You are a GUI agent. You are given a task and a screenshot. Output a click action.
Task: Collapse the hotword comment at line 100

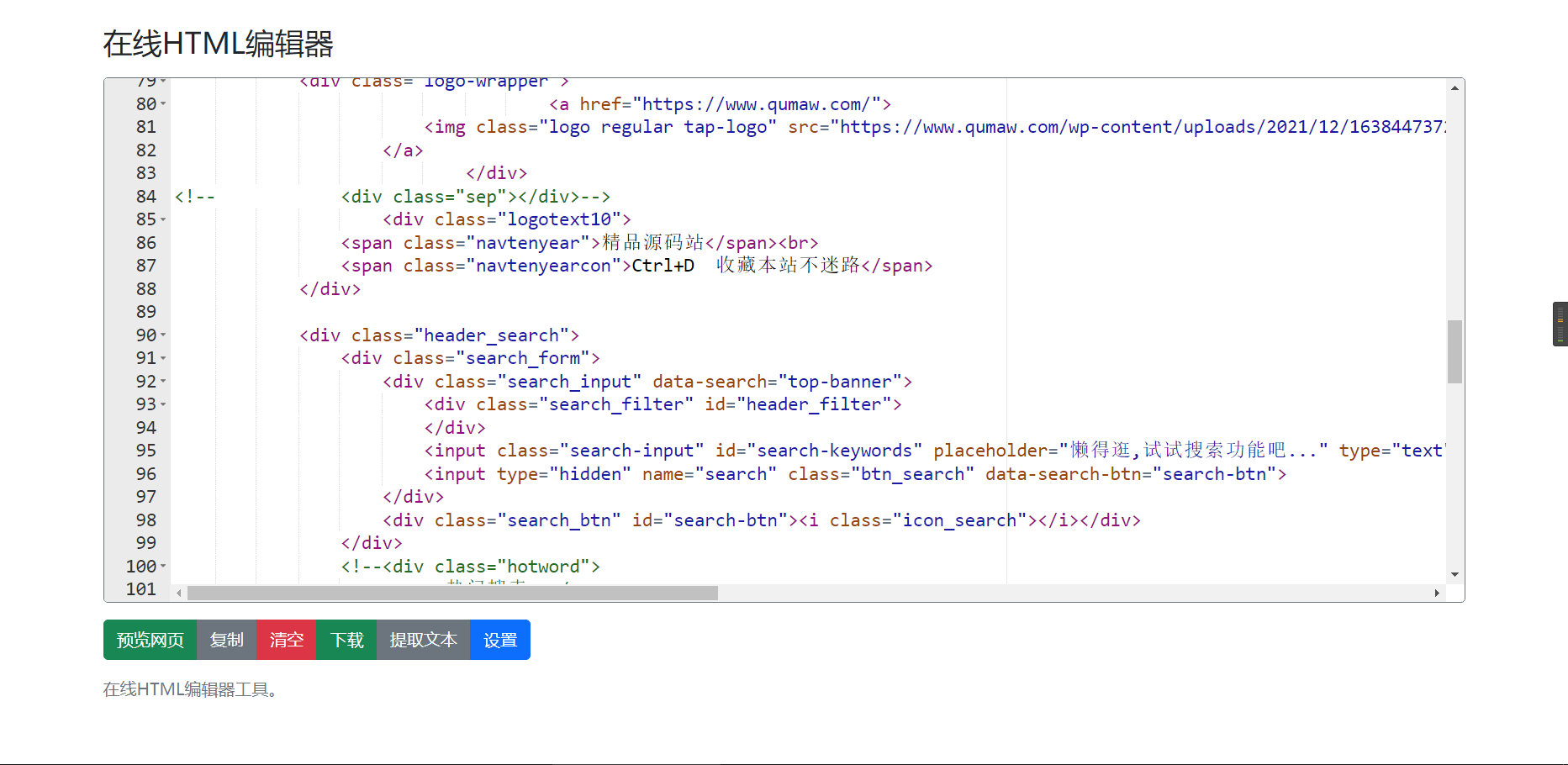click(163, 567)
